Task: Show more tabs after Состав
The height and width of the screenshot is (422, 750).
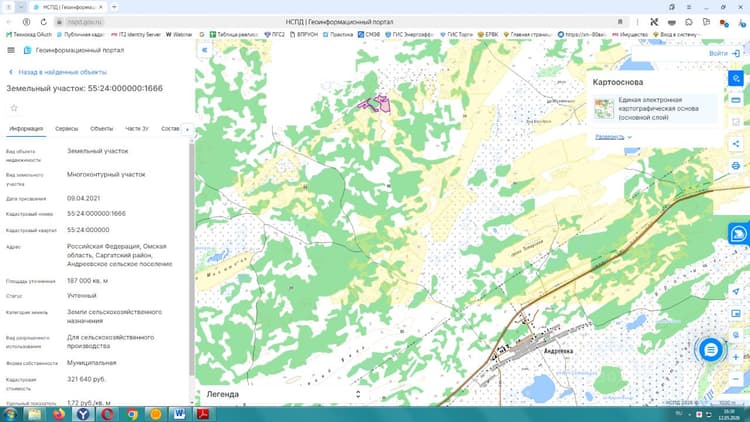Action: (x=187, y=130)
